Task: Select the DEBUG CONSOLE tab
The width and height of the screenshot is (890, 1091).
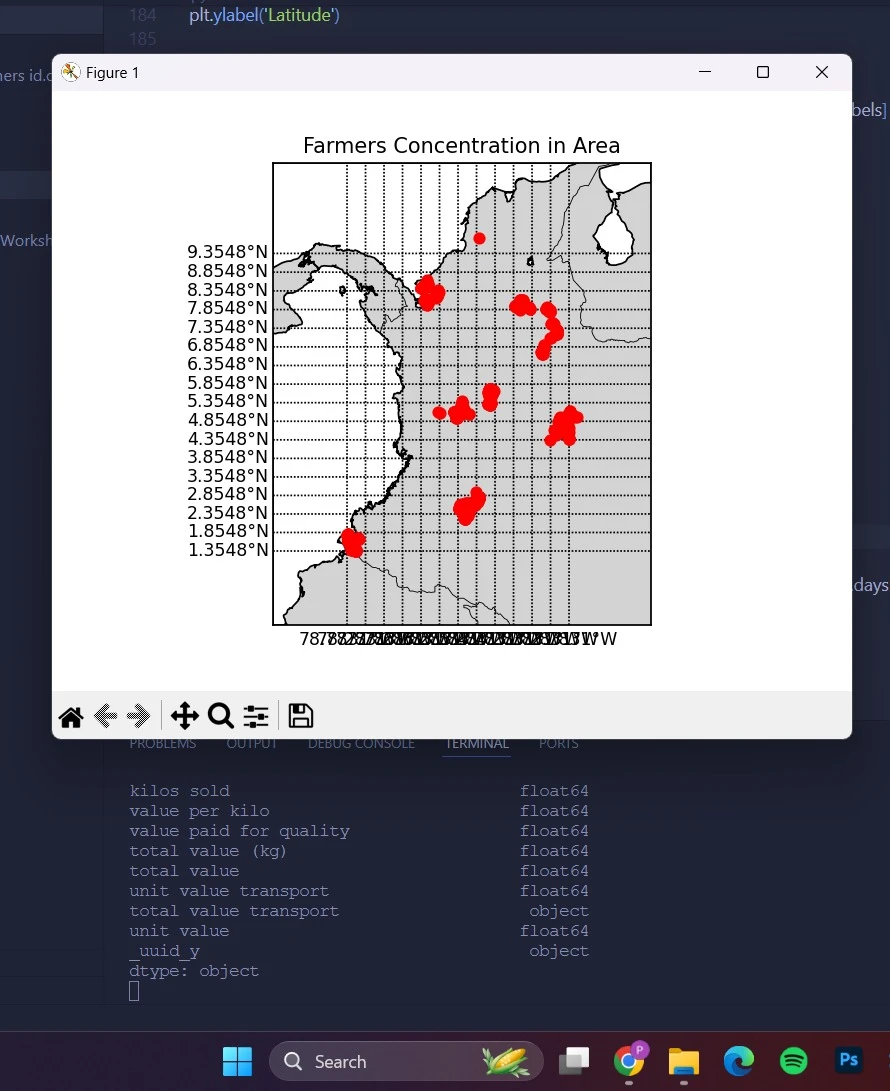Action: [x=361, y=744]
